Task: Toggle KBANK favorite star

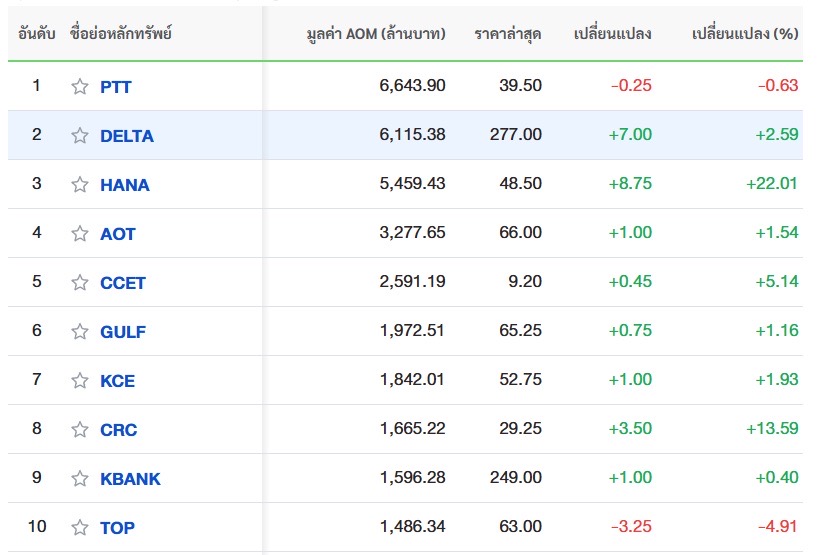Action: 80,478
